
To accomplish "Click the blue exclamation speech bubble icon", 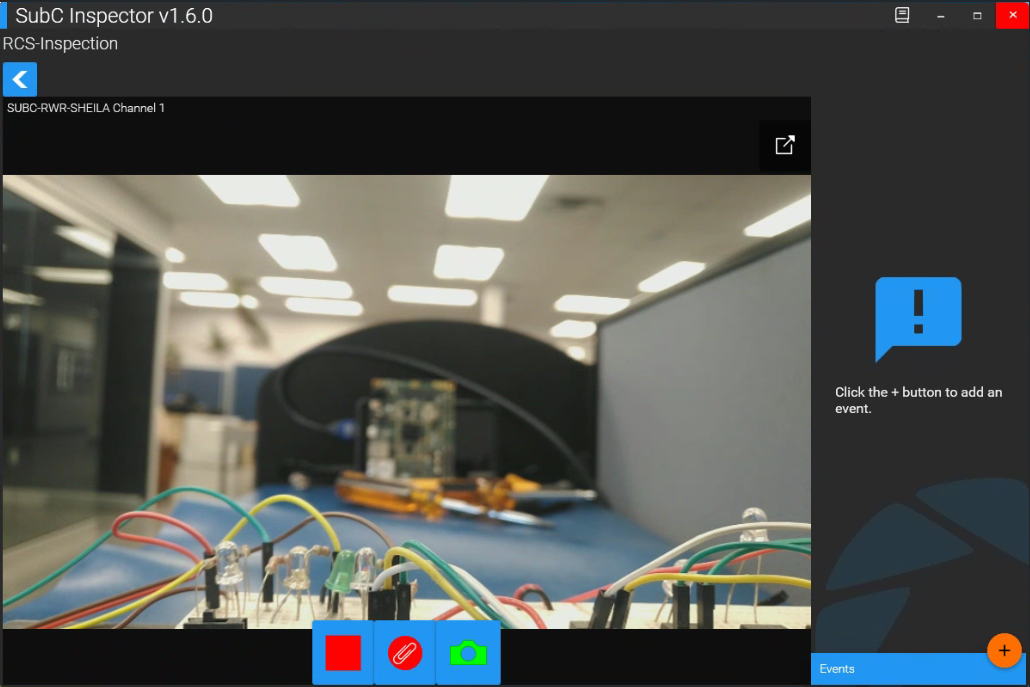I will pos(918,318).
